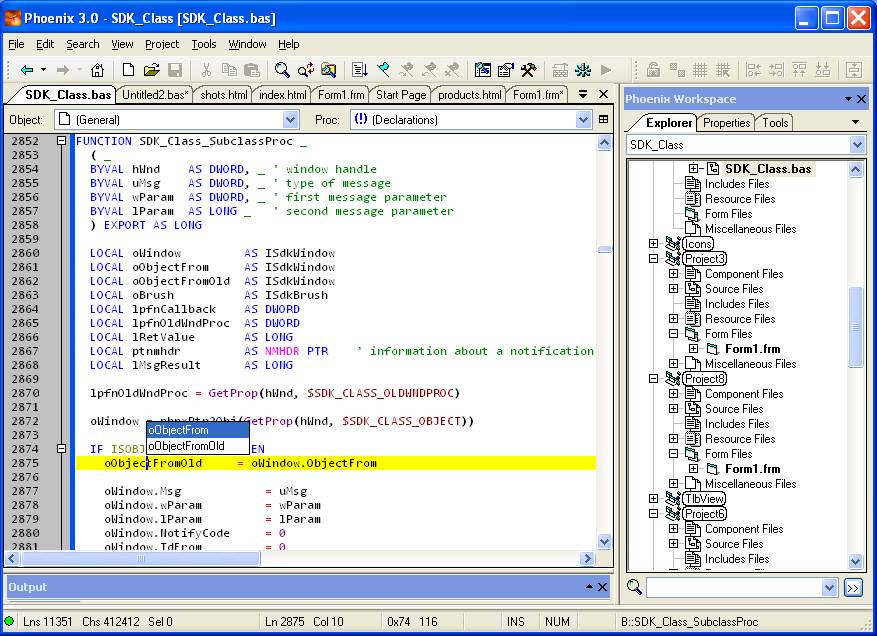The image size is (877, 636).
Task: Toggle bookmark with the cyan flag icon
Action: coord(383,70)
